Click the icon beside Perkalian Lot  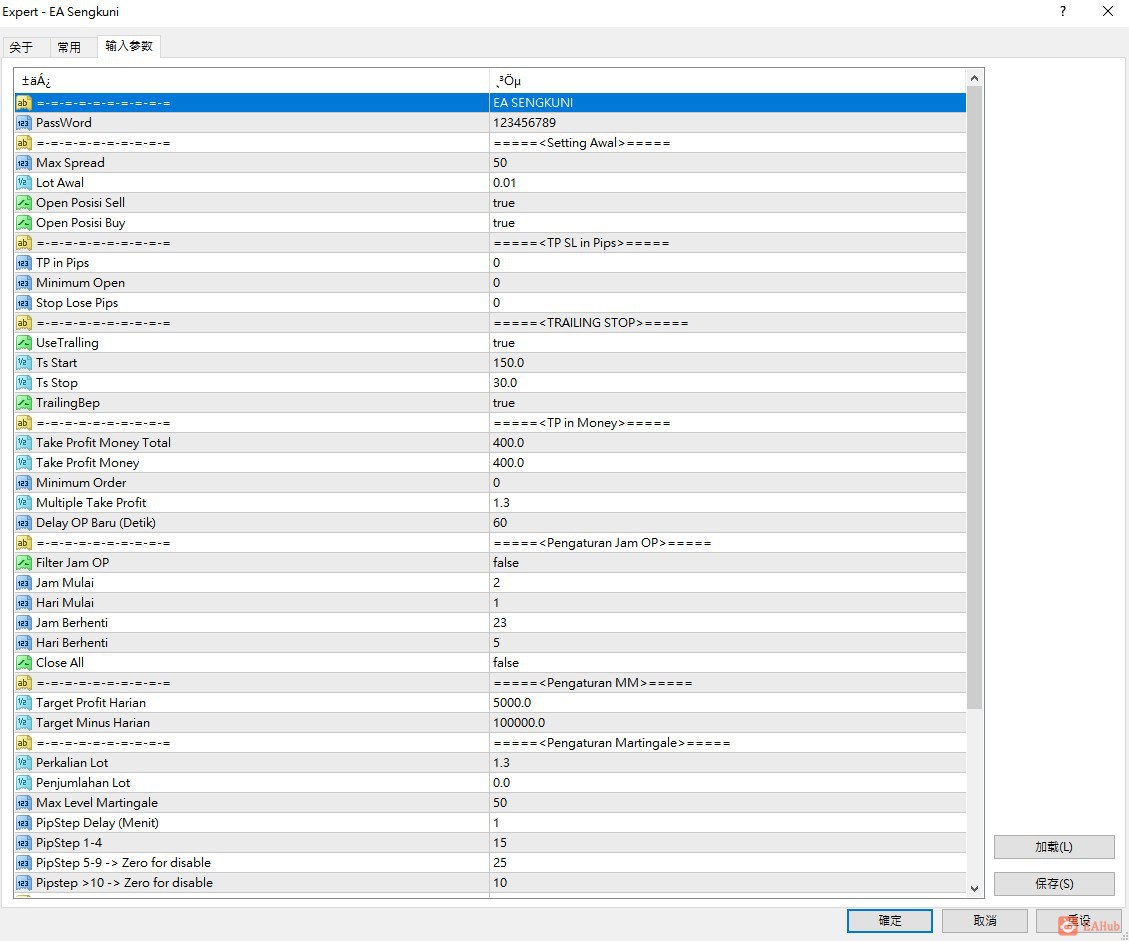(24, 763)
